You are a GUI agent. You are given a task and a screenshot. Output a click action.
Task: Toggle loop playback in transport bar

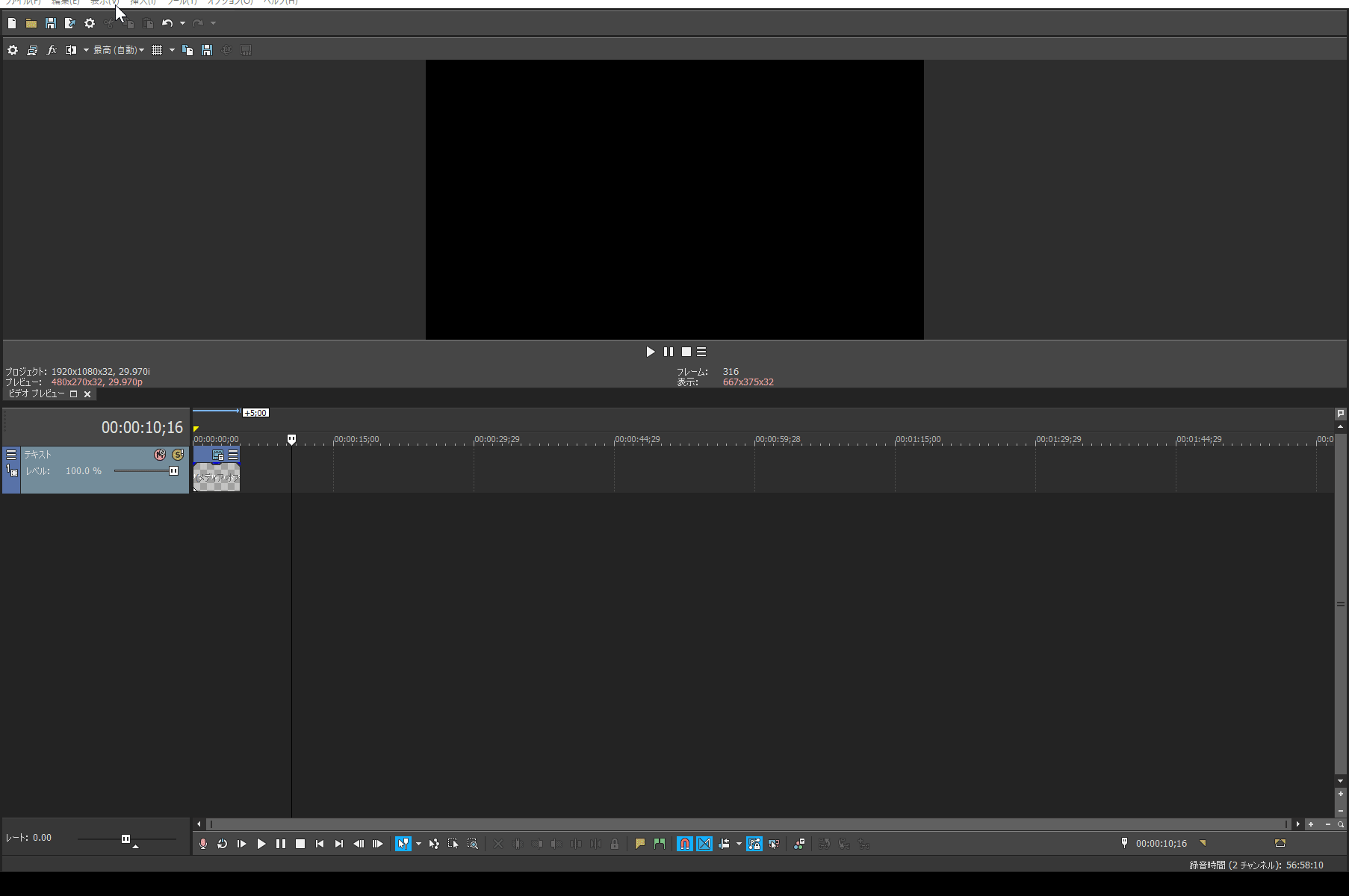coord(223,844)
